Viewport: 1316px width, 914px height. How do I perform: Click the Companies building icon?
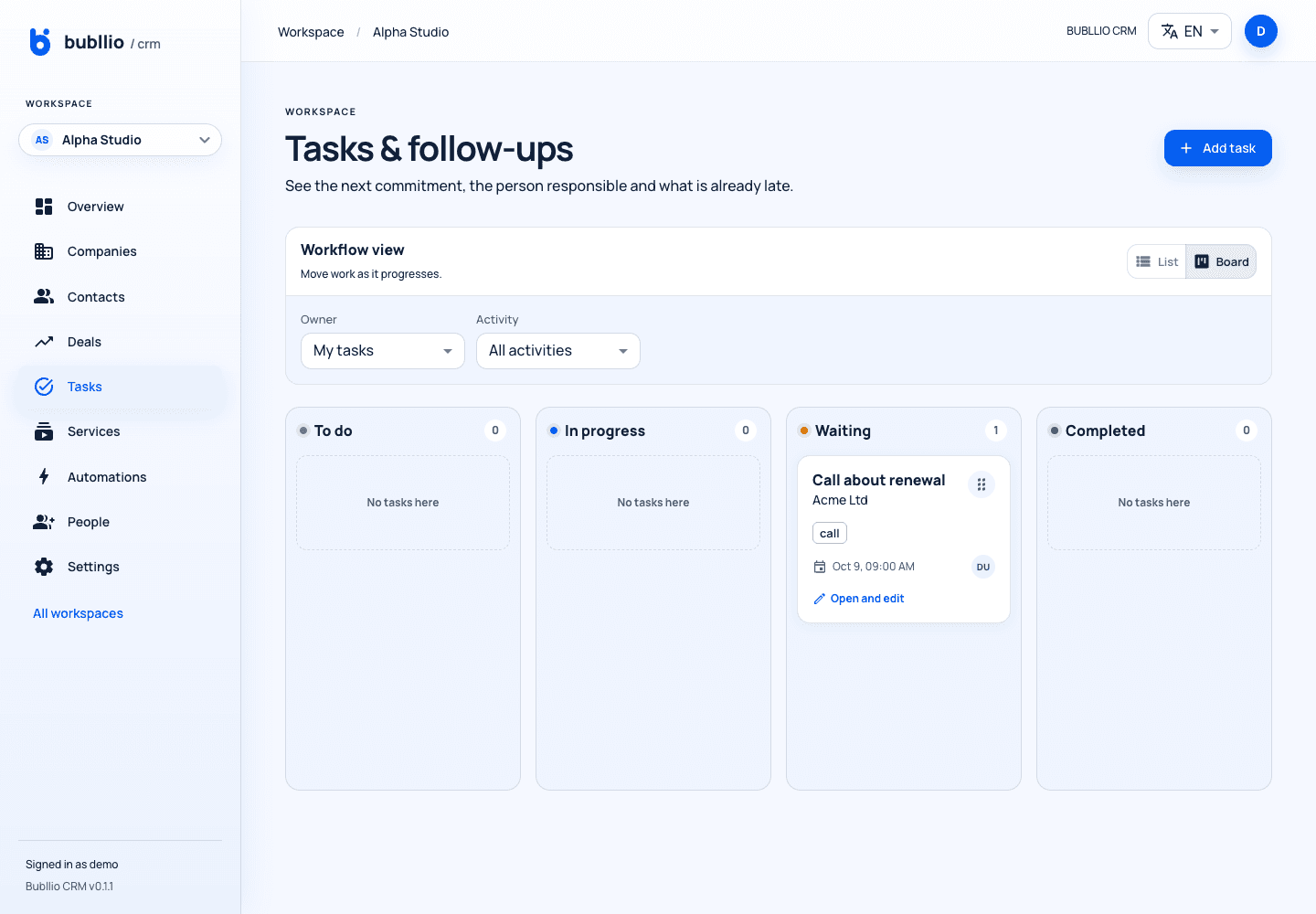[x=44, y=251]
